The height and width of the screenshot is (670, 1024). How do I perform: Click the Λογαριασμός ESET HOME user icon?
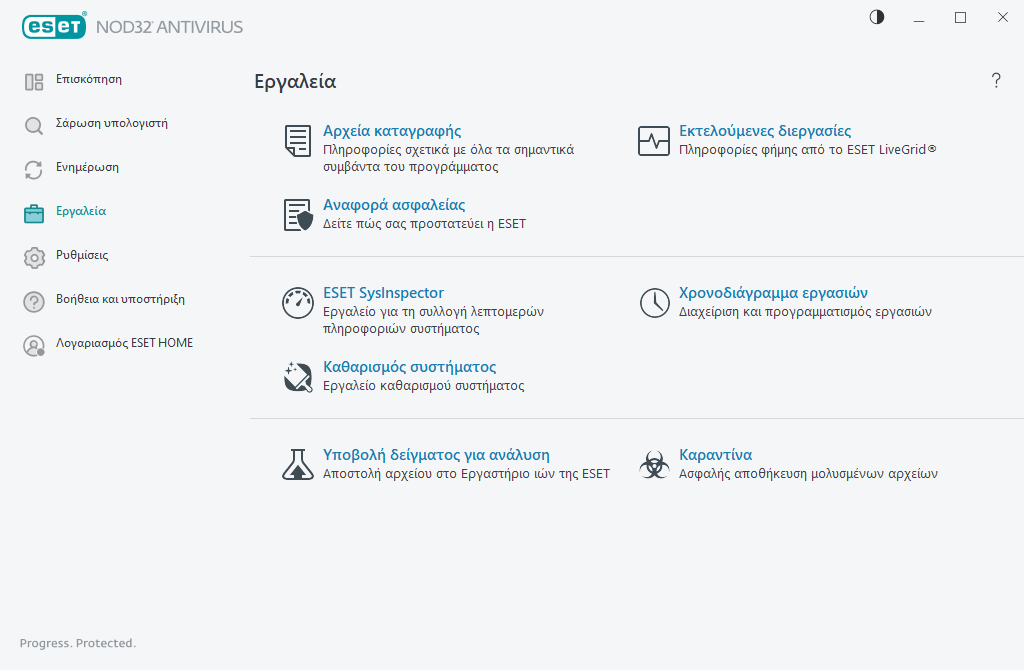pos(34,345)
